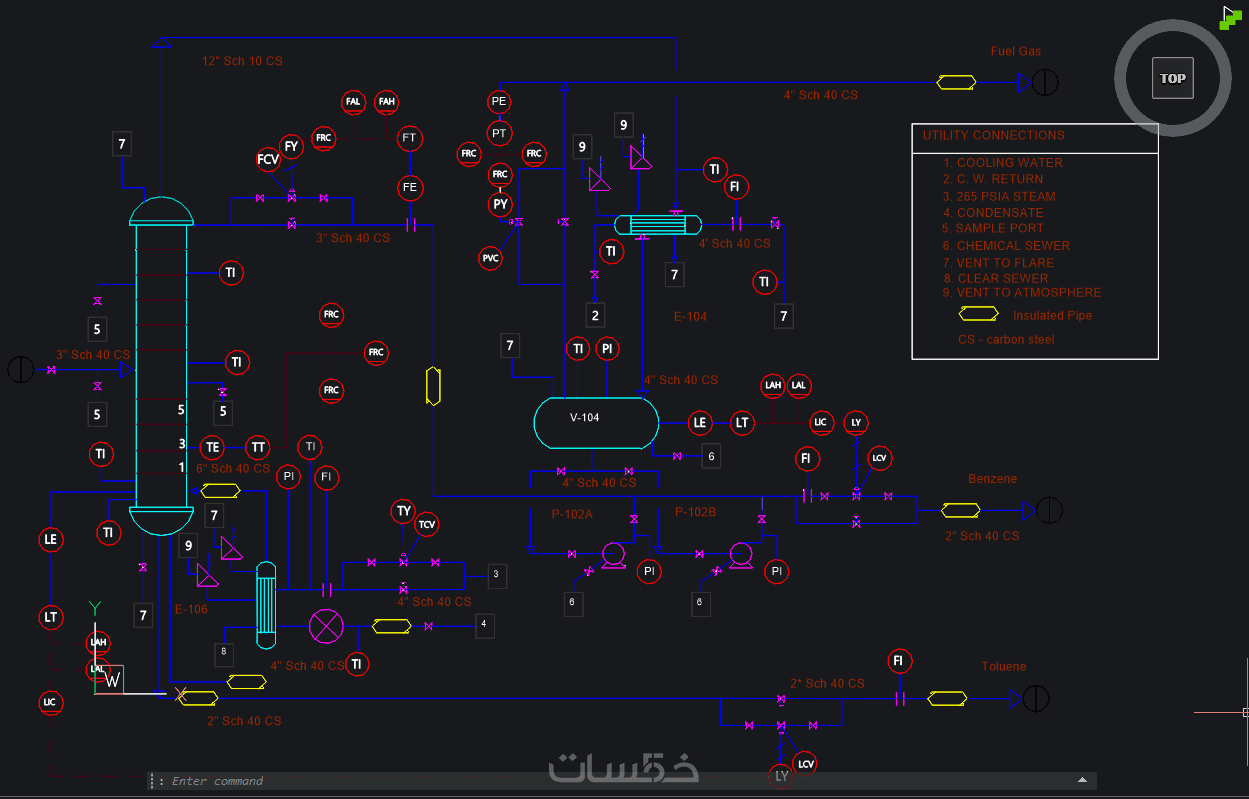Select legend entry '6. CHEMICAL SEWER'
The height and width of the screenshot is (799, 1249).
[1006, 245]
